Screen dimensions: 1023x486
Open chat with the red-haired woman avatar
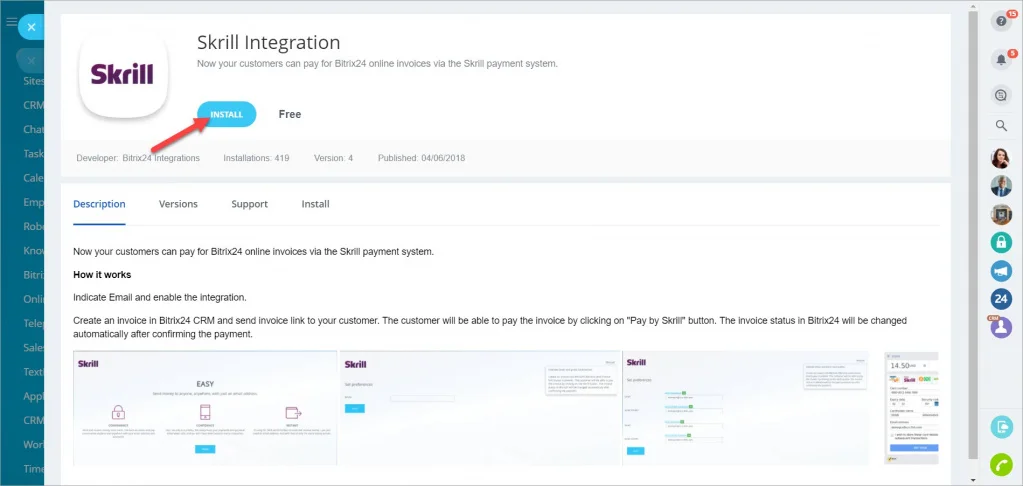point(1001,158)
